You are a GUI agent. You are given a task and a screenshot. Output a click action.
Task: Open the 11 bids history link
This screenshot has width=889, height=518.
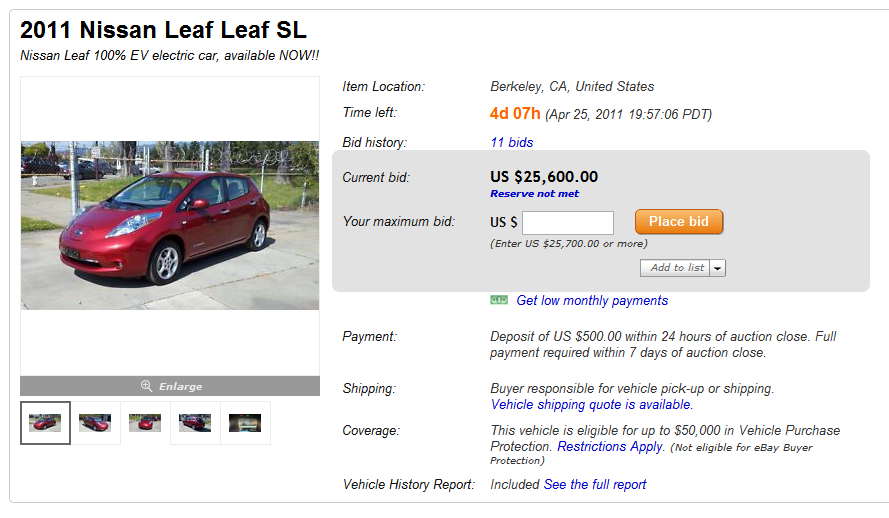(x=511, y=142)
